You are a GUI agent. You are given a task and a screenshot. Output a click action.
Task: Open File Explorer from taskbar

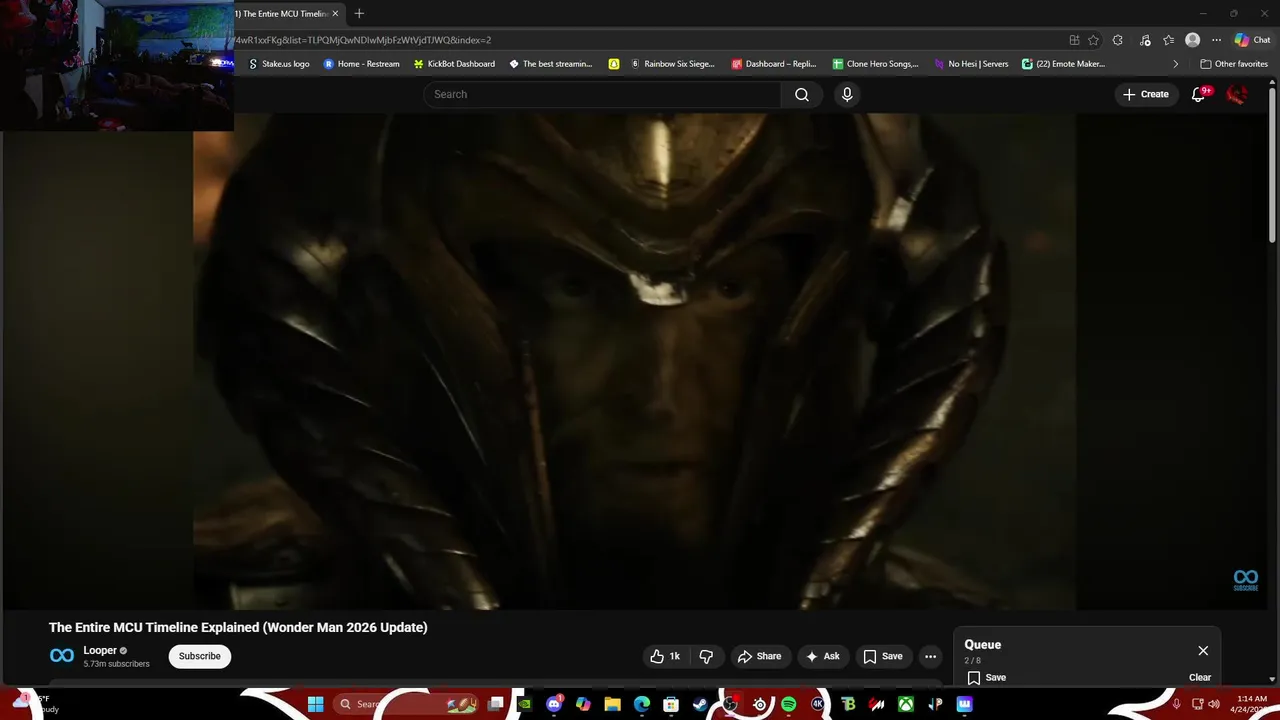point(612,704)
